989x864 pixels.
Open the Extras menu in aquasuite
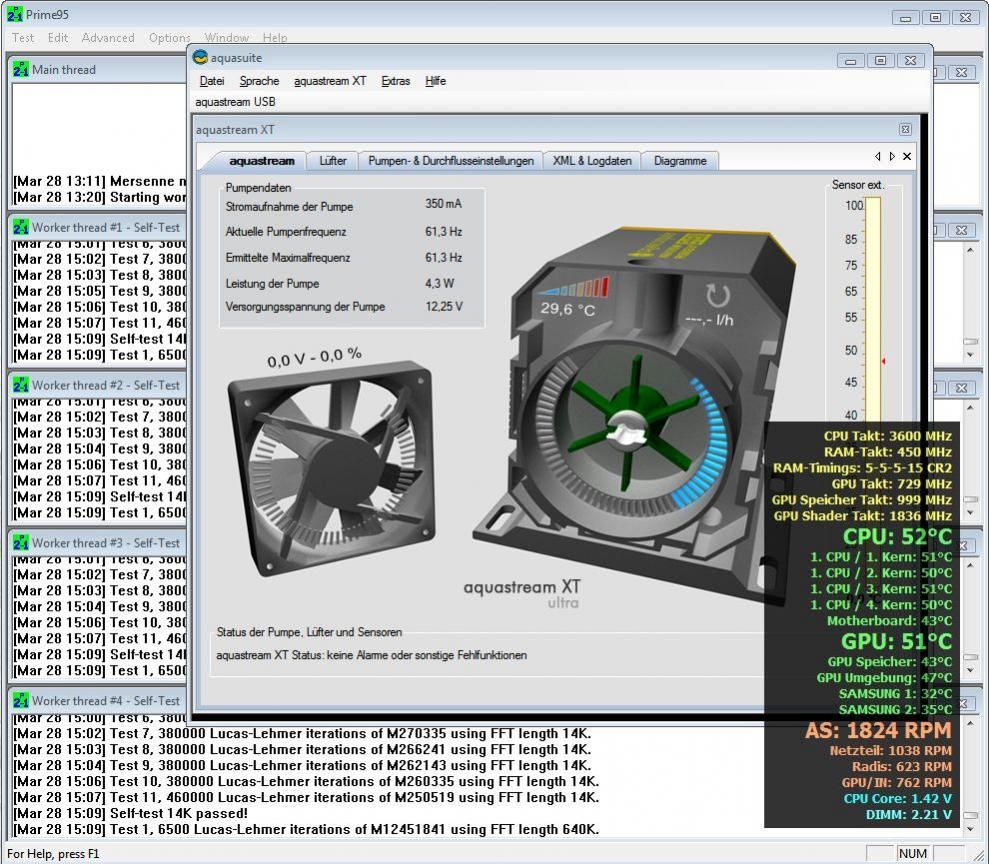[395, 81]
